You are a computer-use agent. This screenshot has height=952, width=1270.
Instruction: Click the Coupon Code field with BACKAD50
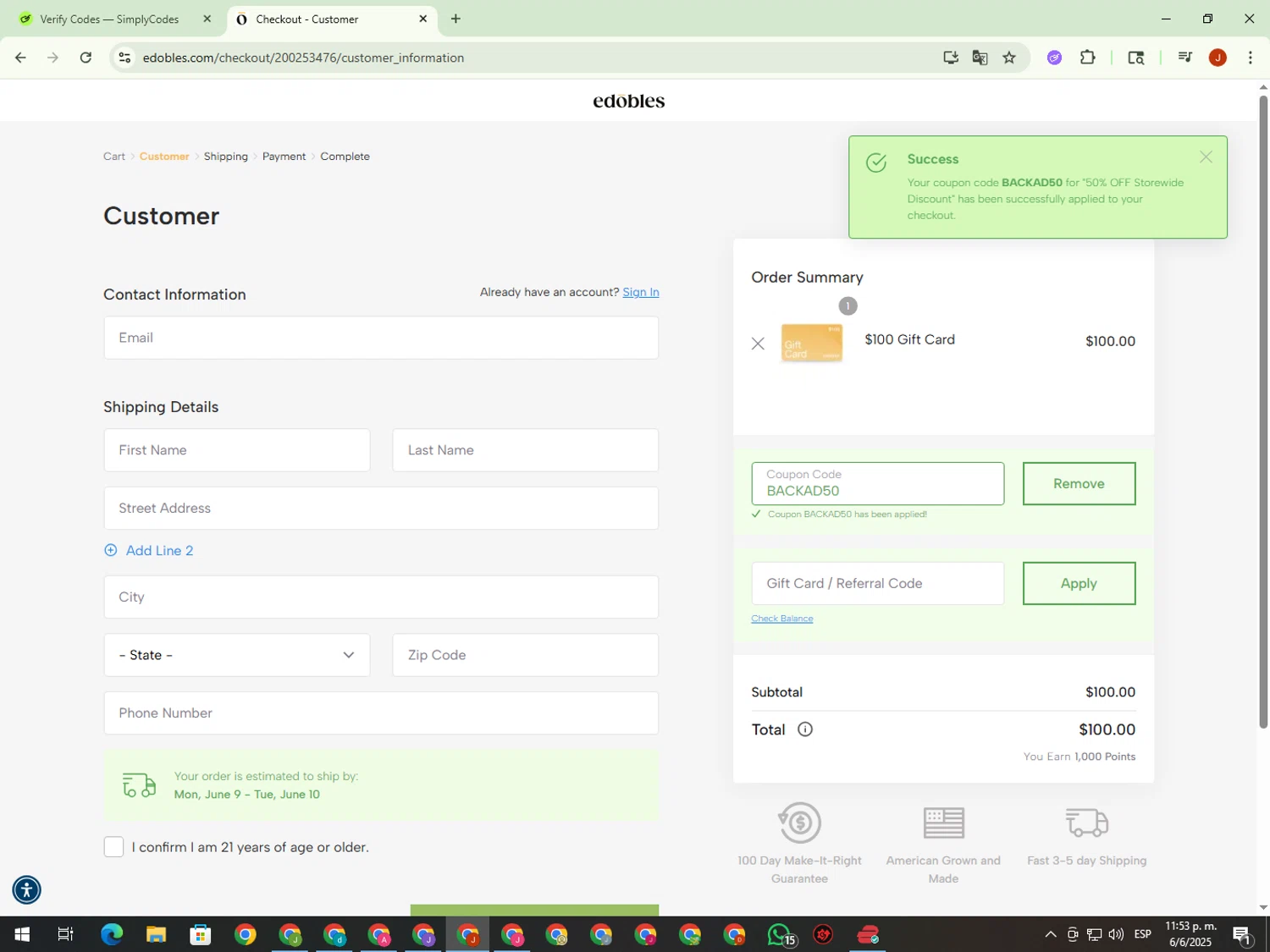click(877, 483)
